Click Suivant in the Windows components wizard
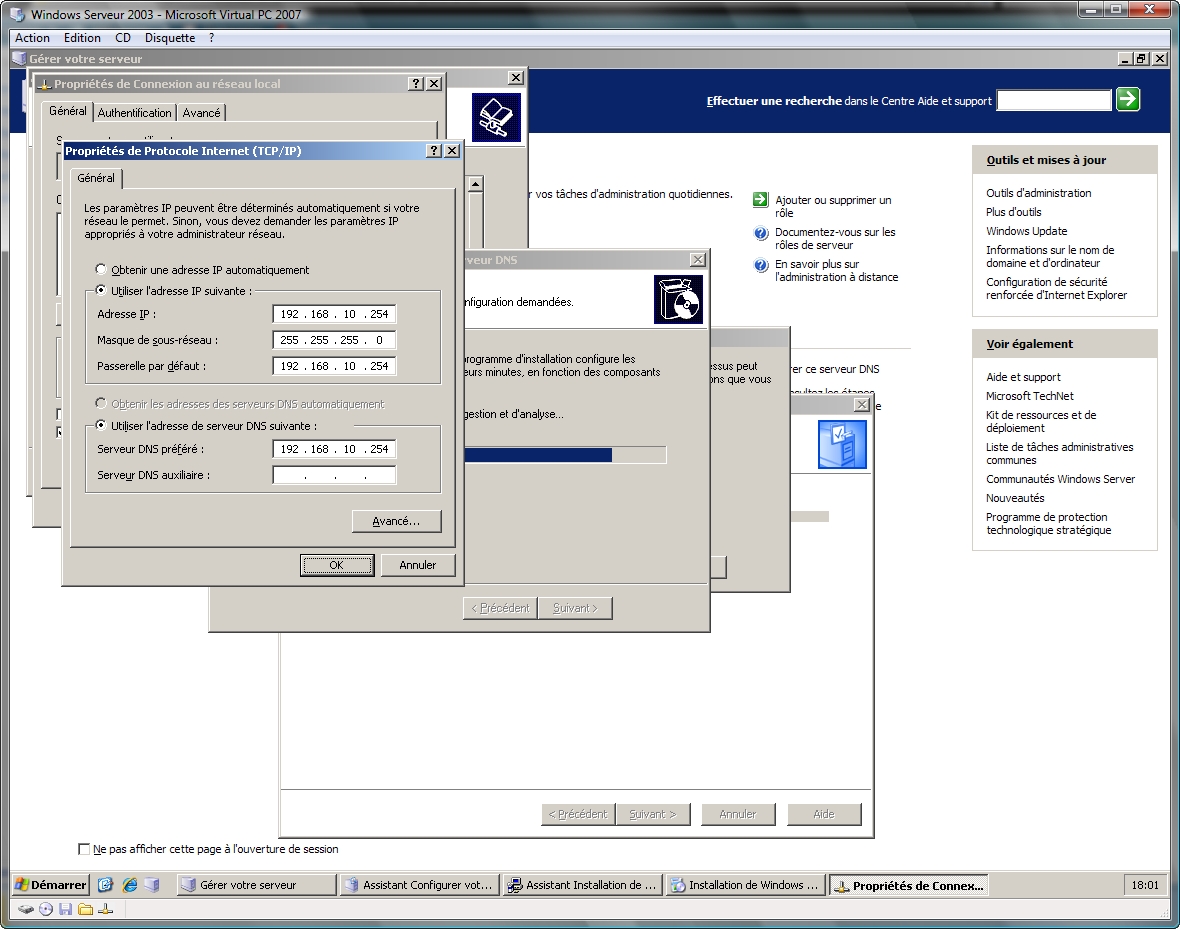The height and width of the screenshot is (929, 1180). click(575, 608)
